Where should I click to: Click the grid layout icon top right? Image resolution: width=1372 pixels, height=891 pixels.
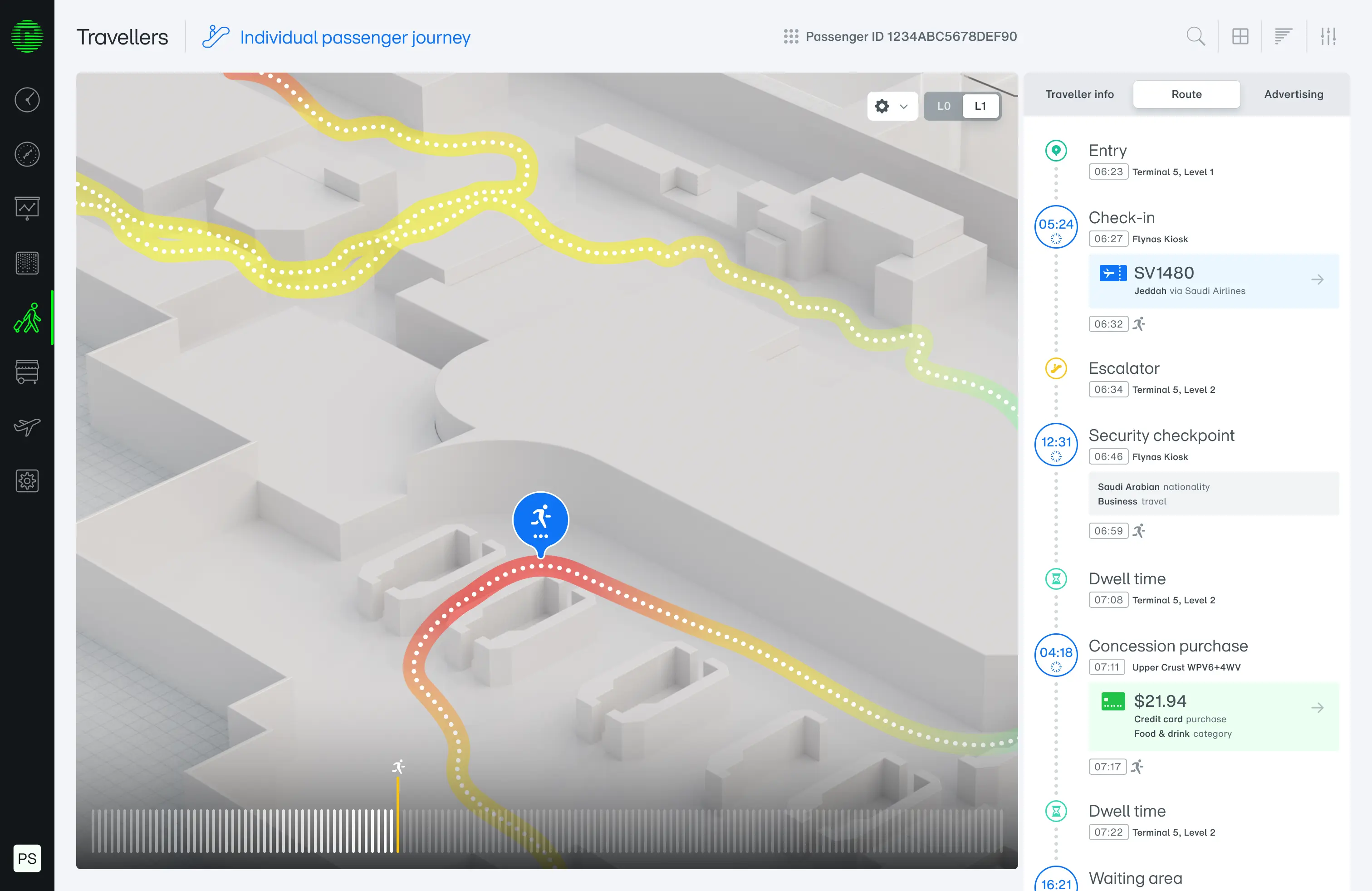[1240, 36]
